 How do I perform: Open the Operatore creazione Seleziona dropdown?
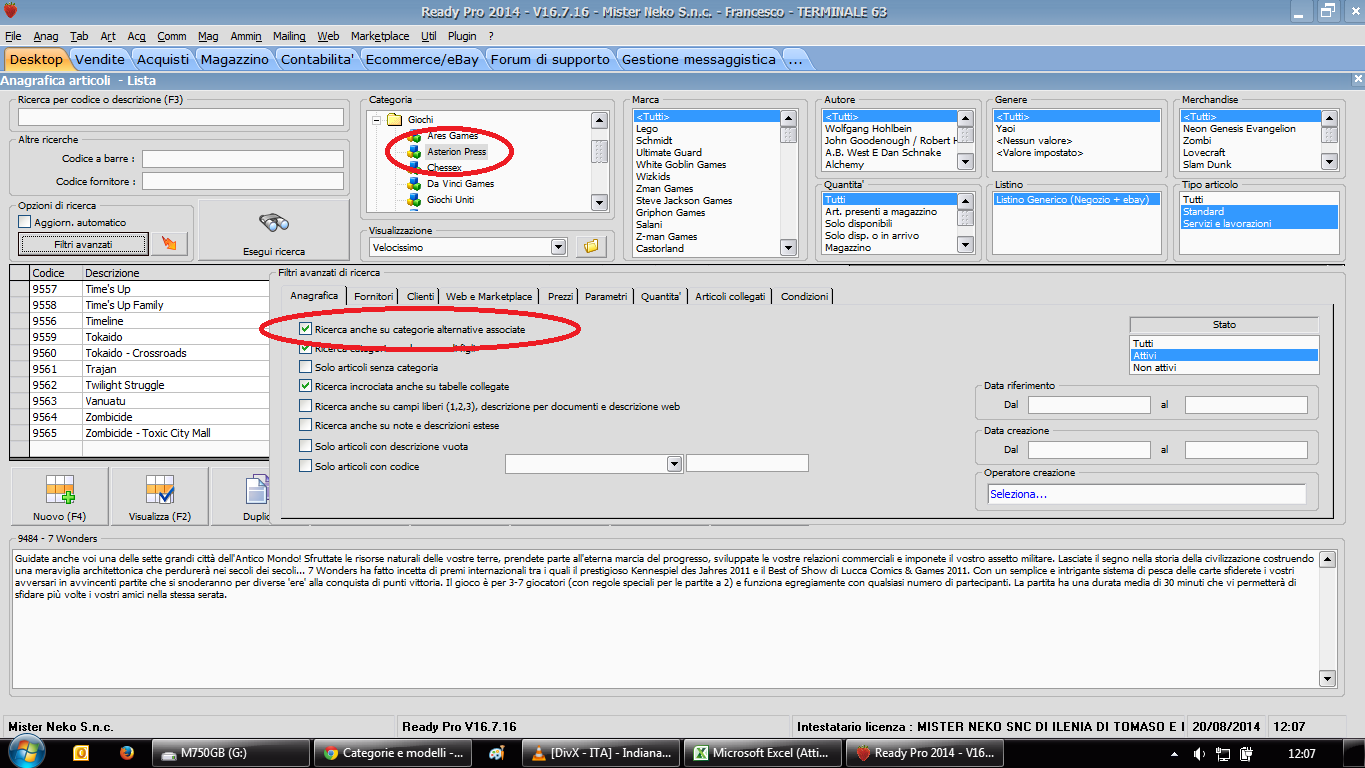(x=1146, y=494)
